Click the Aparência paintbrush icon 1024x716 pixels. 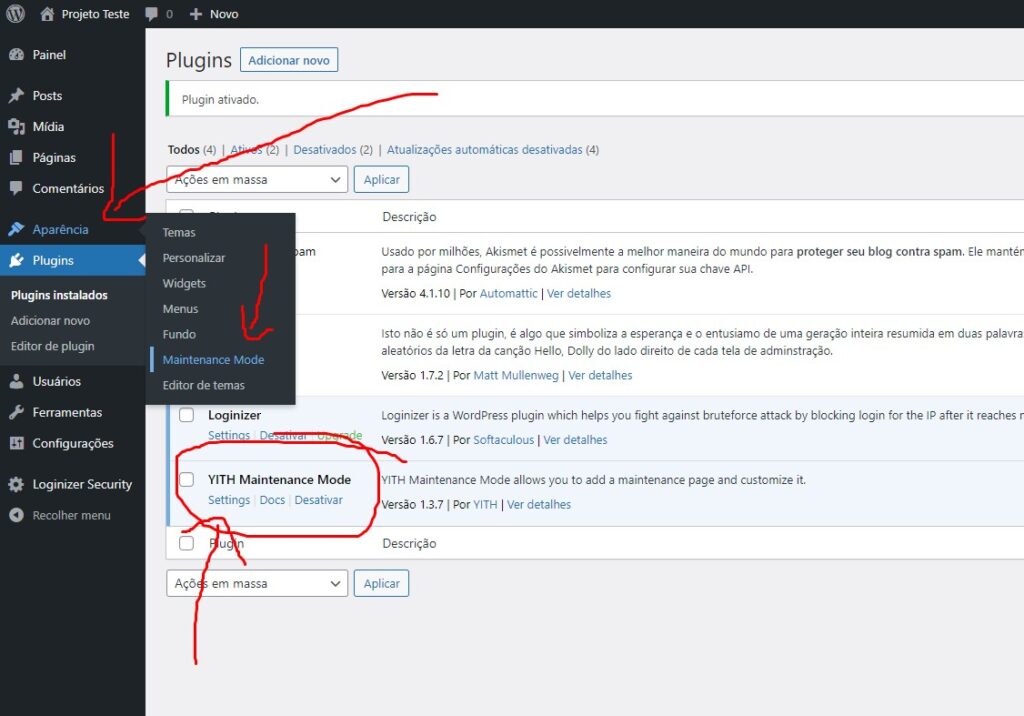pos(16,229)
